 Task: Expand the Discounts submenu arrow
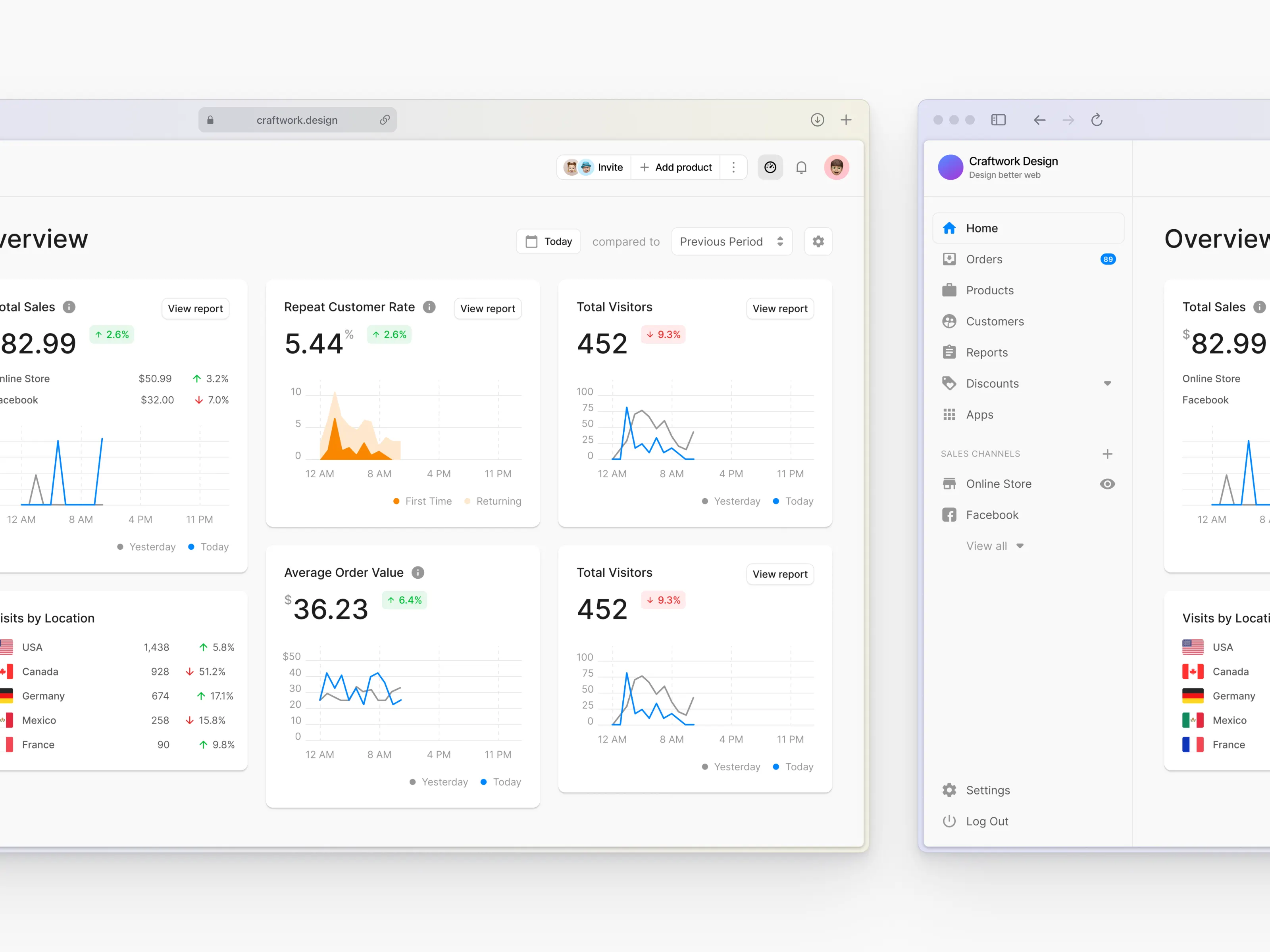1108,383
